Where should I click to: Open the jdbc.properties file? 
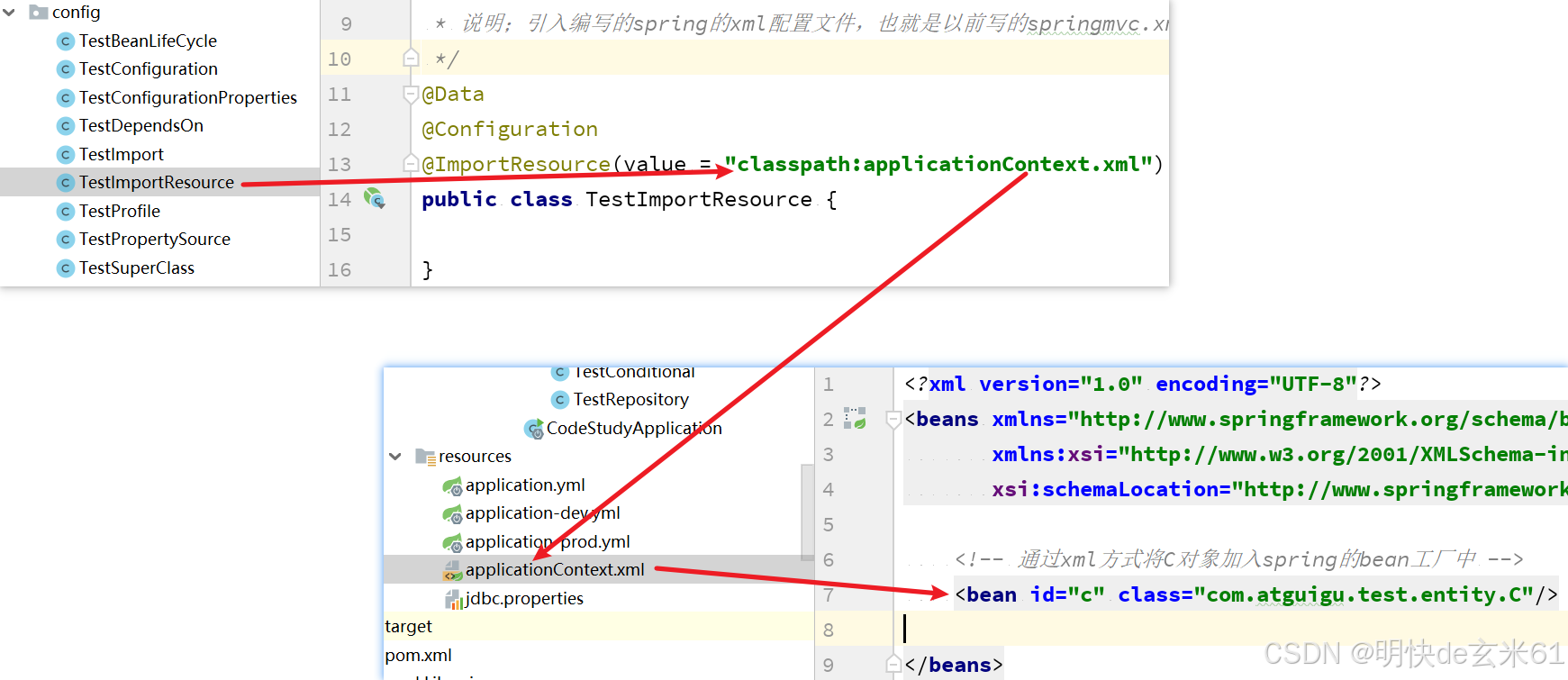pyautogui.click(x=524, y=598)
